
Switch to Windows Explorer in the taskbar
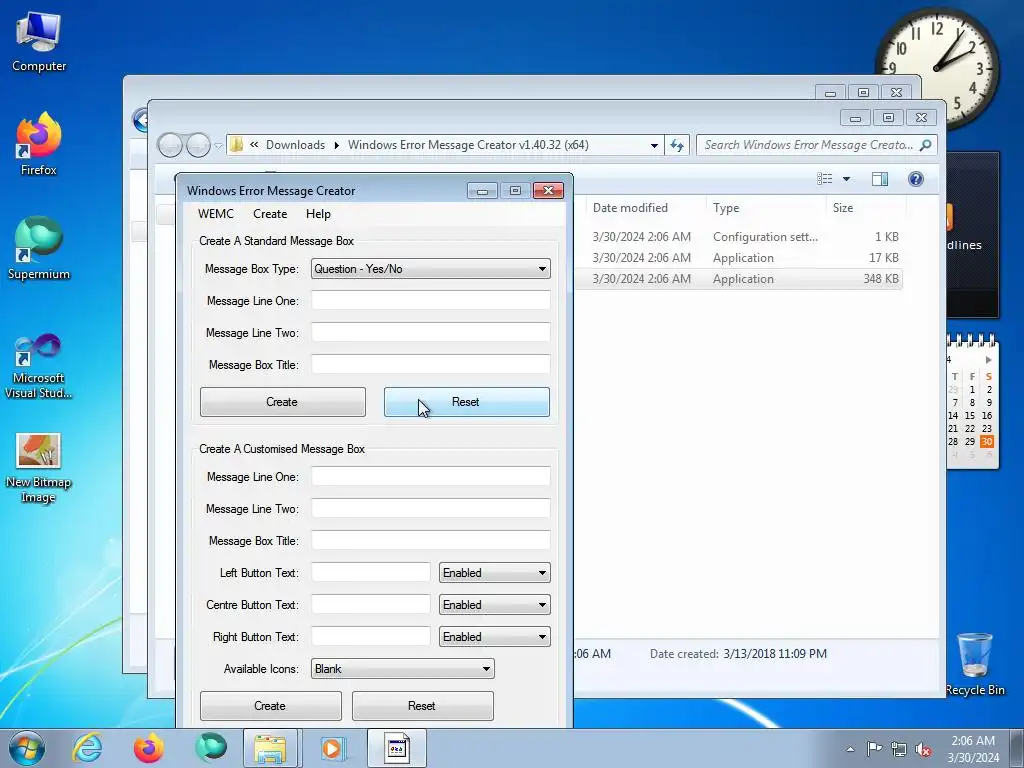click(x=270, y=748)
